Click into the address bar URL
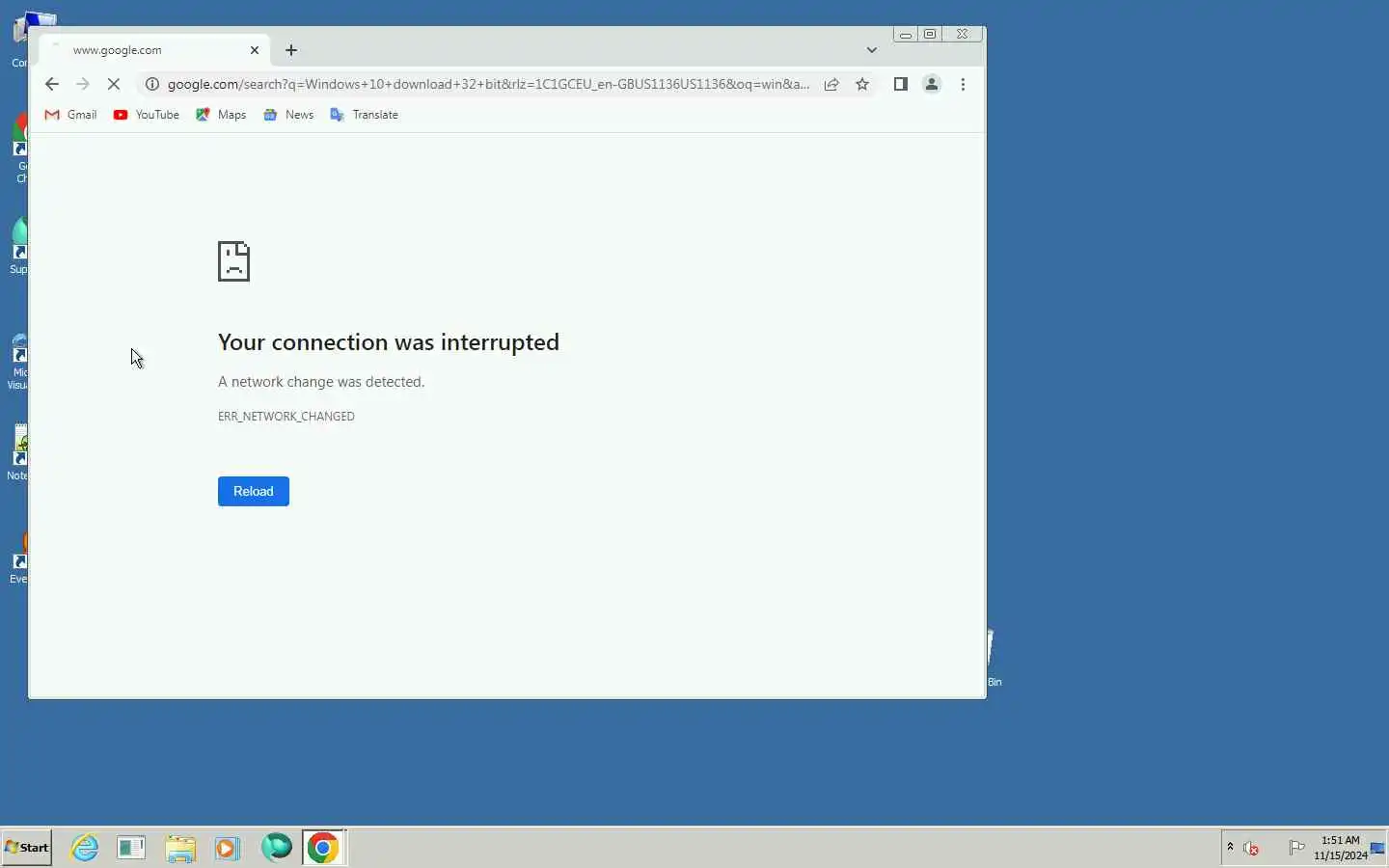Viewport: 1389px width, 868px height. (488, 85)
